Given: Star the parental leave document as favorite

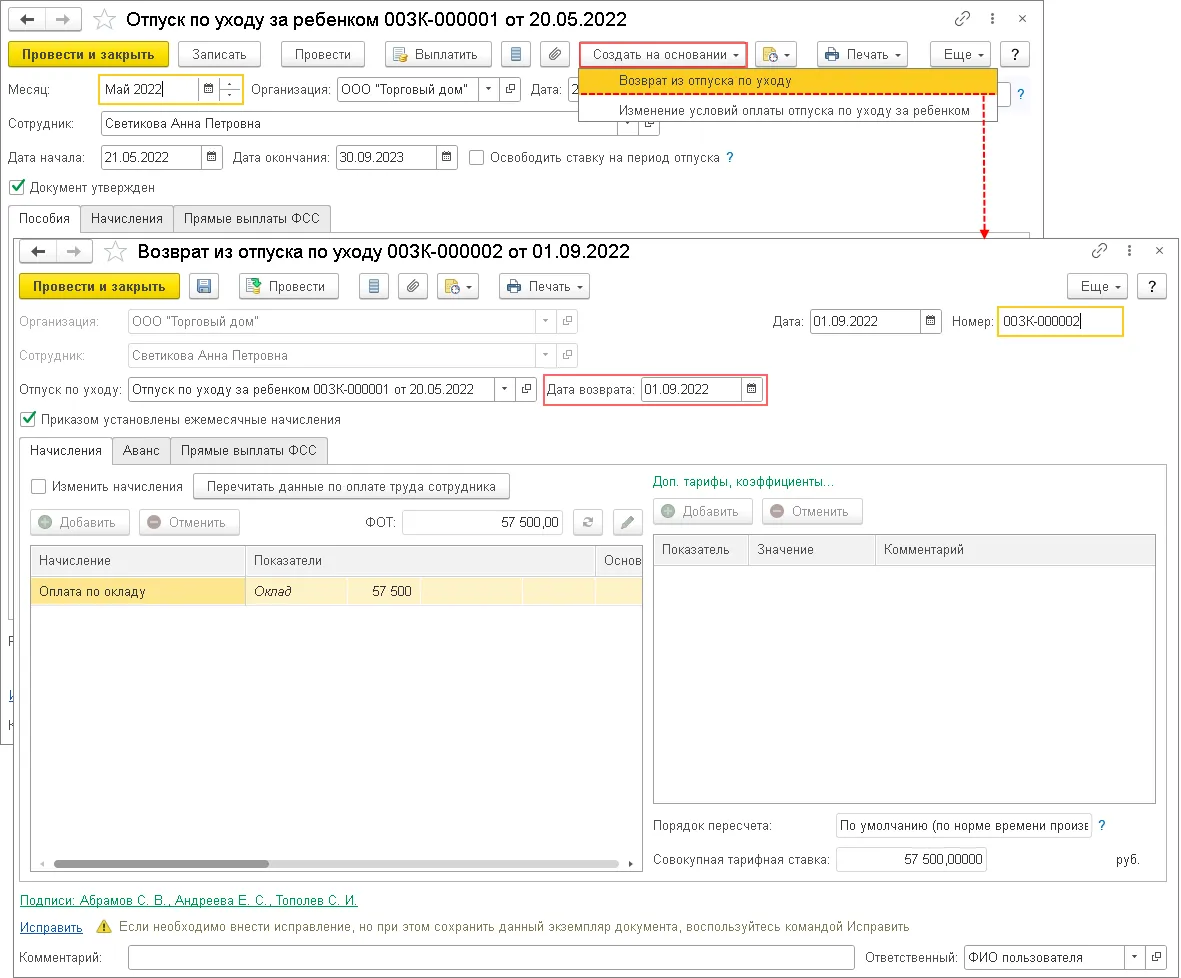Looking at the screenshot, I should pyautogui.click(x=104, y=20).
